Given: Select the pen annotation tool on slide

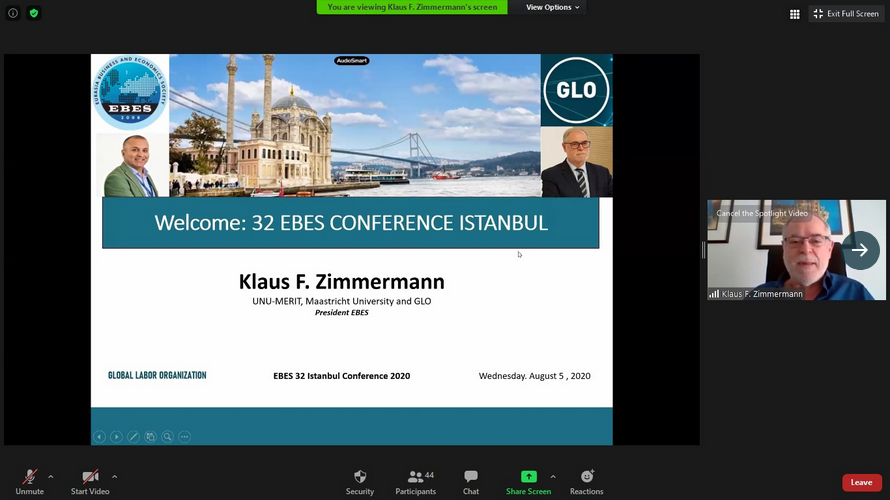Looking at the screenshot, I should (x=133, y=436).
